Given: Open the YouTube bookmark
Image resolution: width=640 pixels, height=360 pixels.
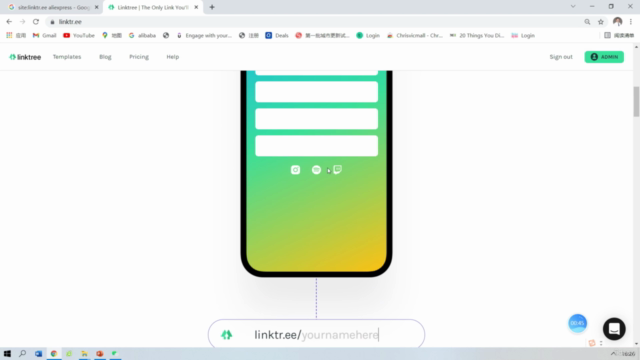Looking at the screenshot, I should click(79, 36).
